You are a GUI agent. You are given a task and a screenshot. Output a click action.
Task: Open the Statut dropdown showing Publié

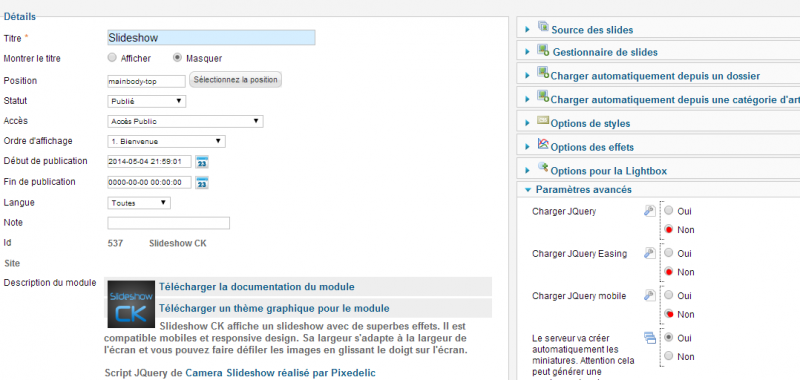(146, 101)
